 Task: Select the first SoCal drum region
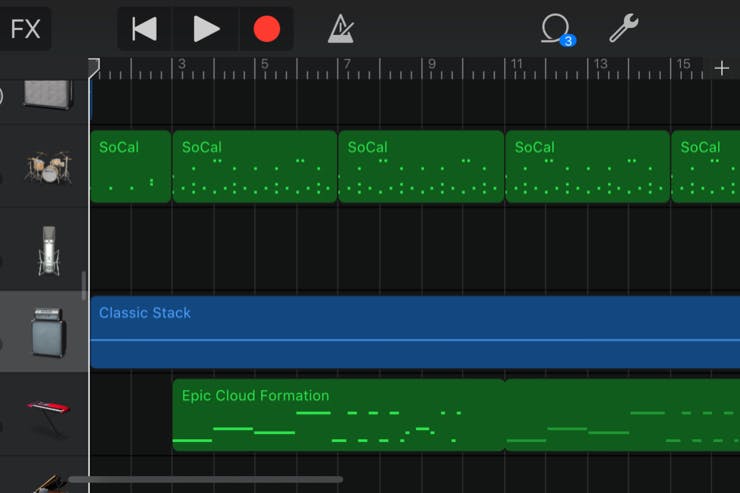[x=130, y=167]
